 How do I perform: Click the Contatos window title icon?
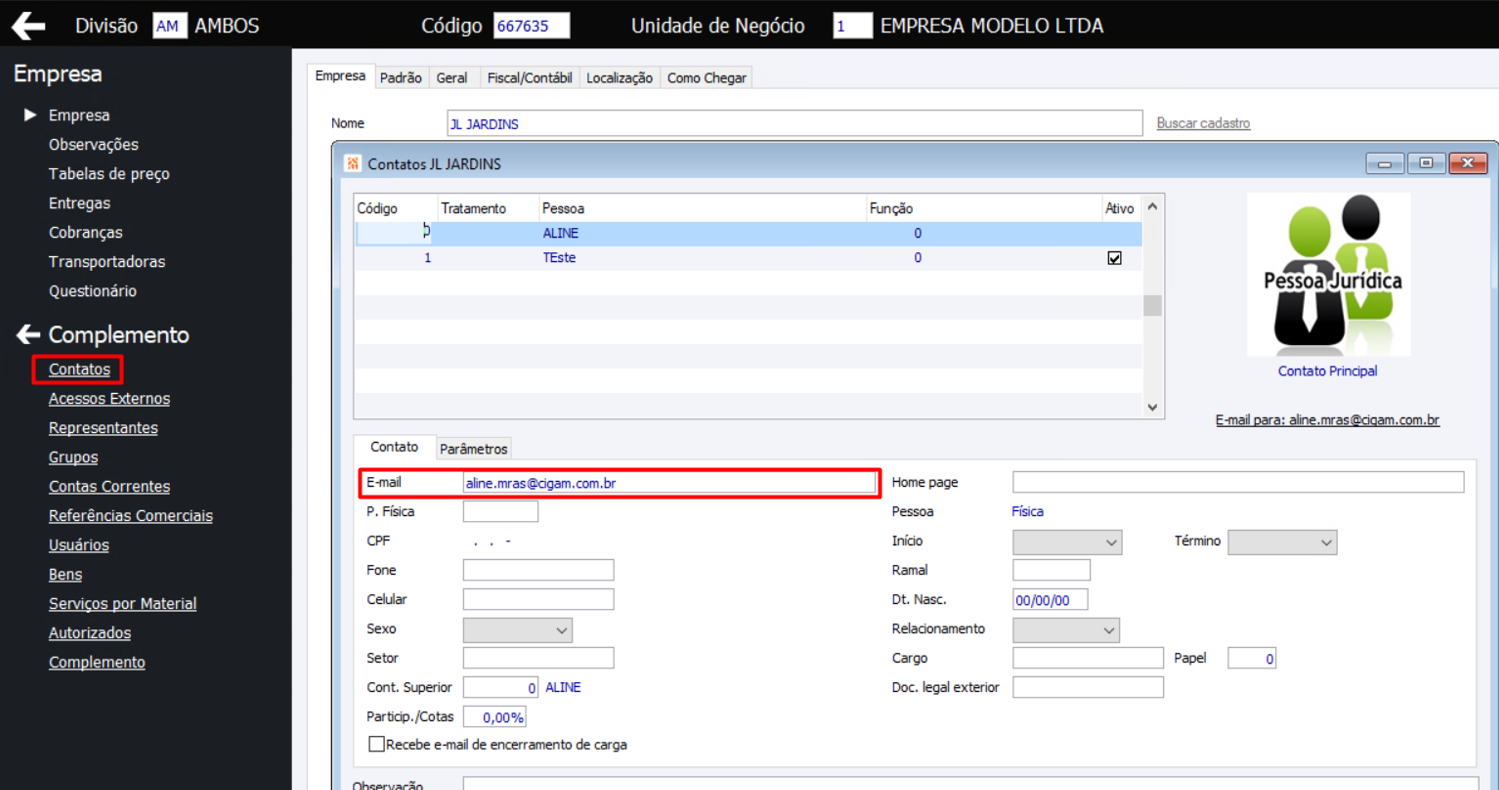tap(353, 163)
